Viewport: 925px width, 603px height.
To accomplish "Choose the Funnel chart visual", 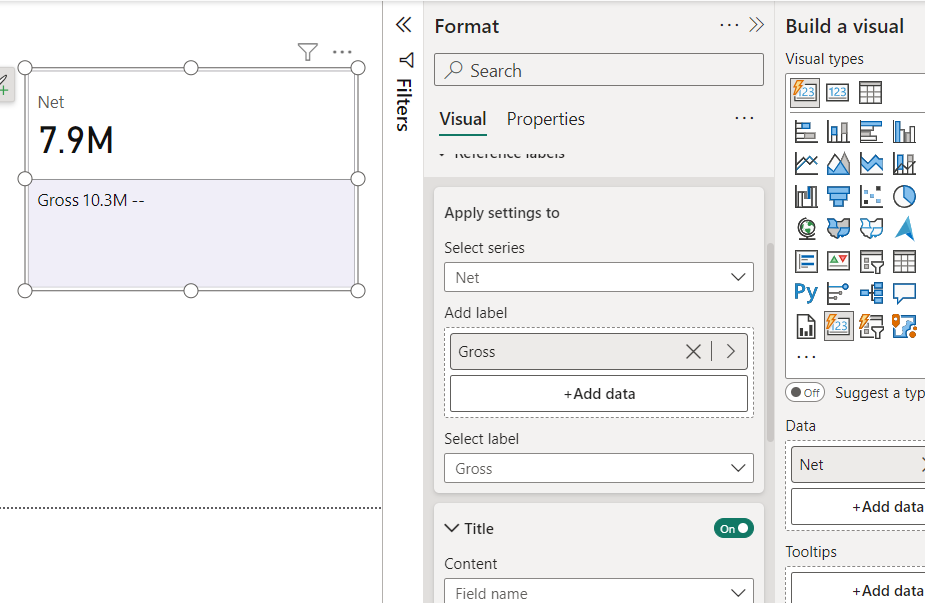I will (x=838, y=196).
